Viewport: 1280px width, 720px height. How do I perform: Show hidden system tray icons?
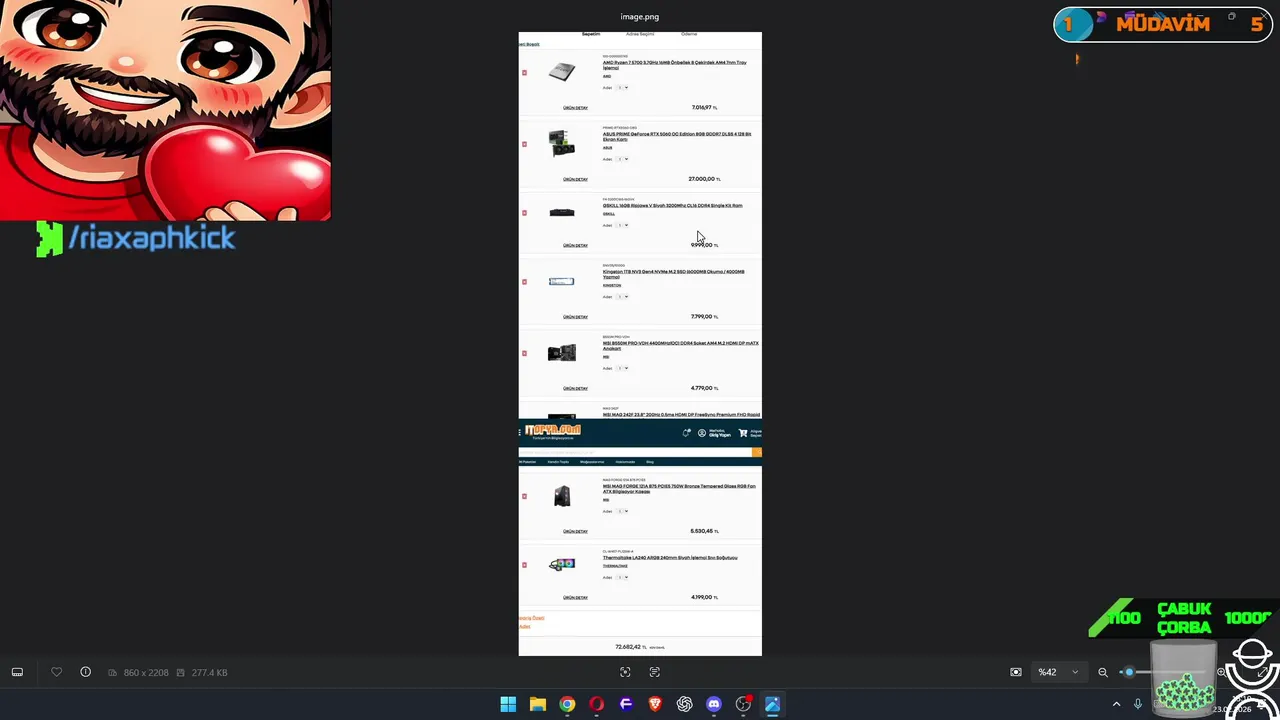click(x=1116, y=704)
